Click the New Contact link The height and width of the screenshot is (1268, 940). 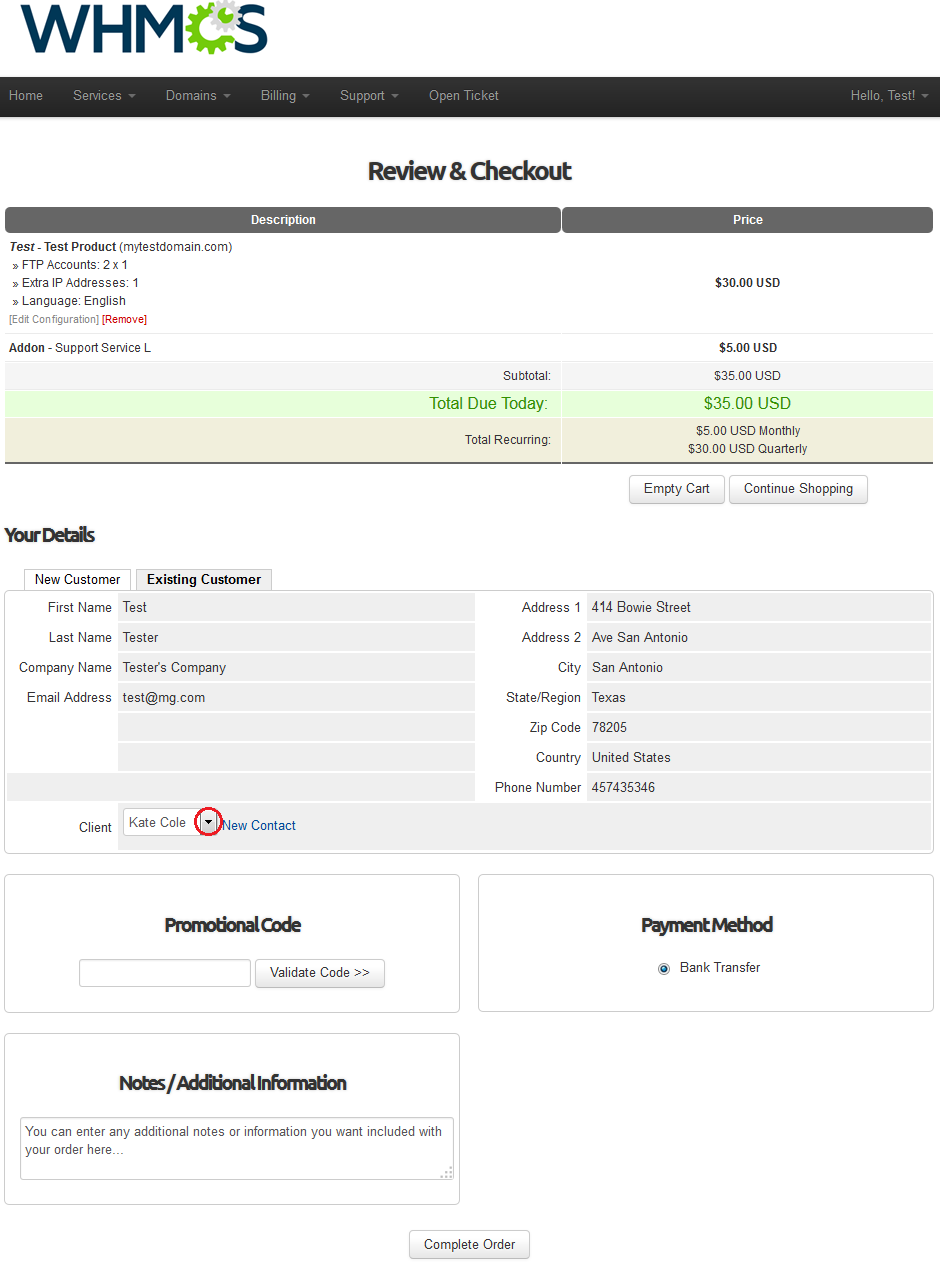259,825
